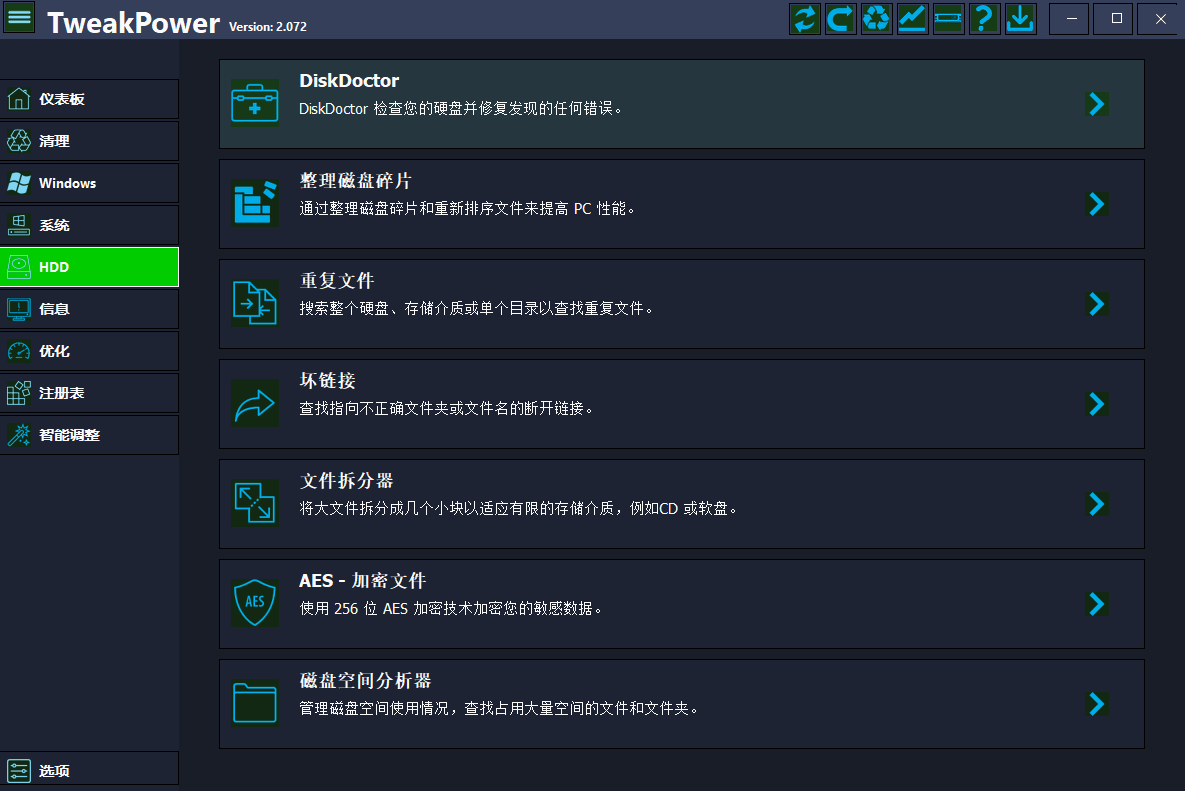Viewport: 1185px width, 791px height.
Task: Click the redo arrow toolbar icon
Action: (840, 18)
